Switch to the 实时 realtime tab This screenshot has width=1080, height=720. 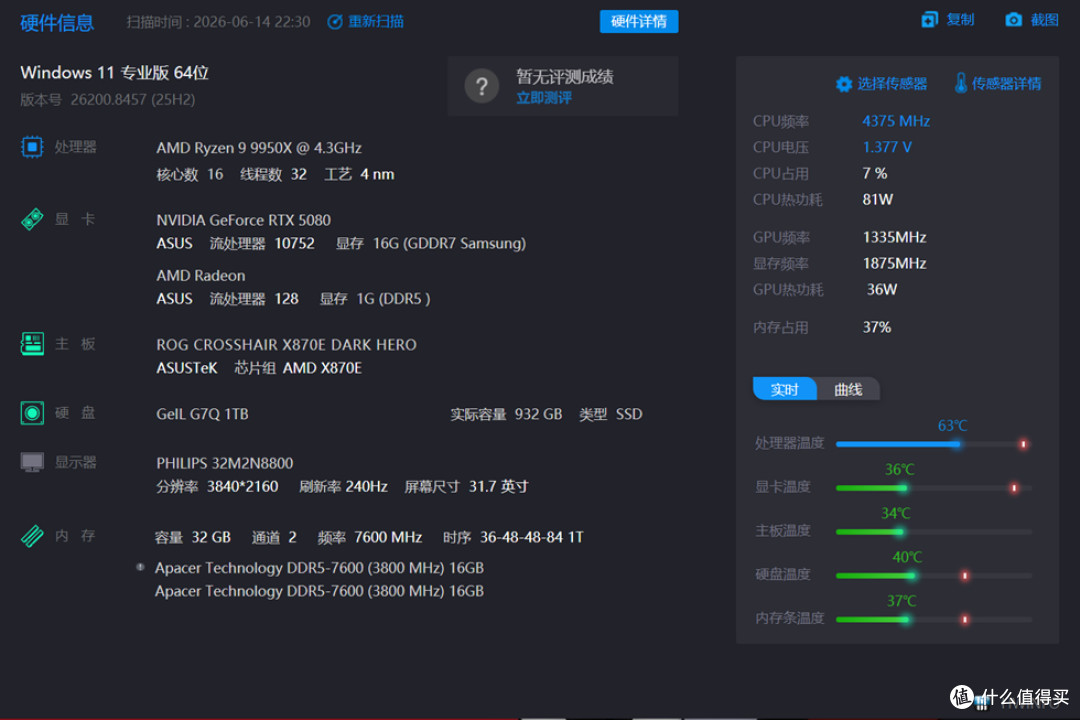pos(785,389)
